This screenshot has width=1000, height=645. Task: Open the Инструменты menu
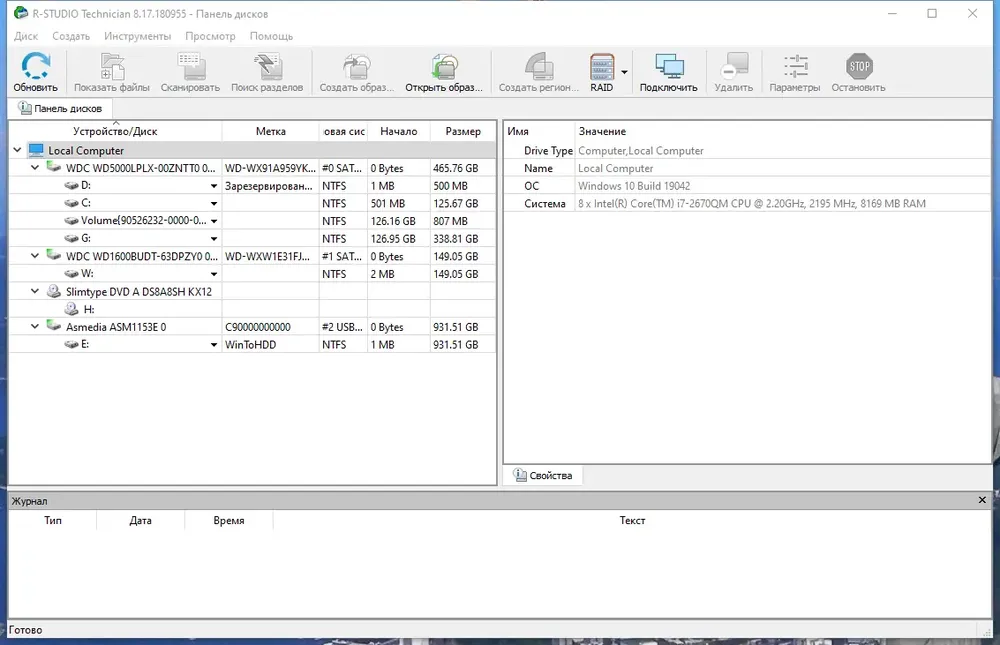(137, 36)
